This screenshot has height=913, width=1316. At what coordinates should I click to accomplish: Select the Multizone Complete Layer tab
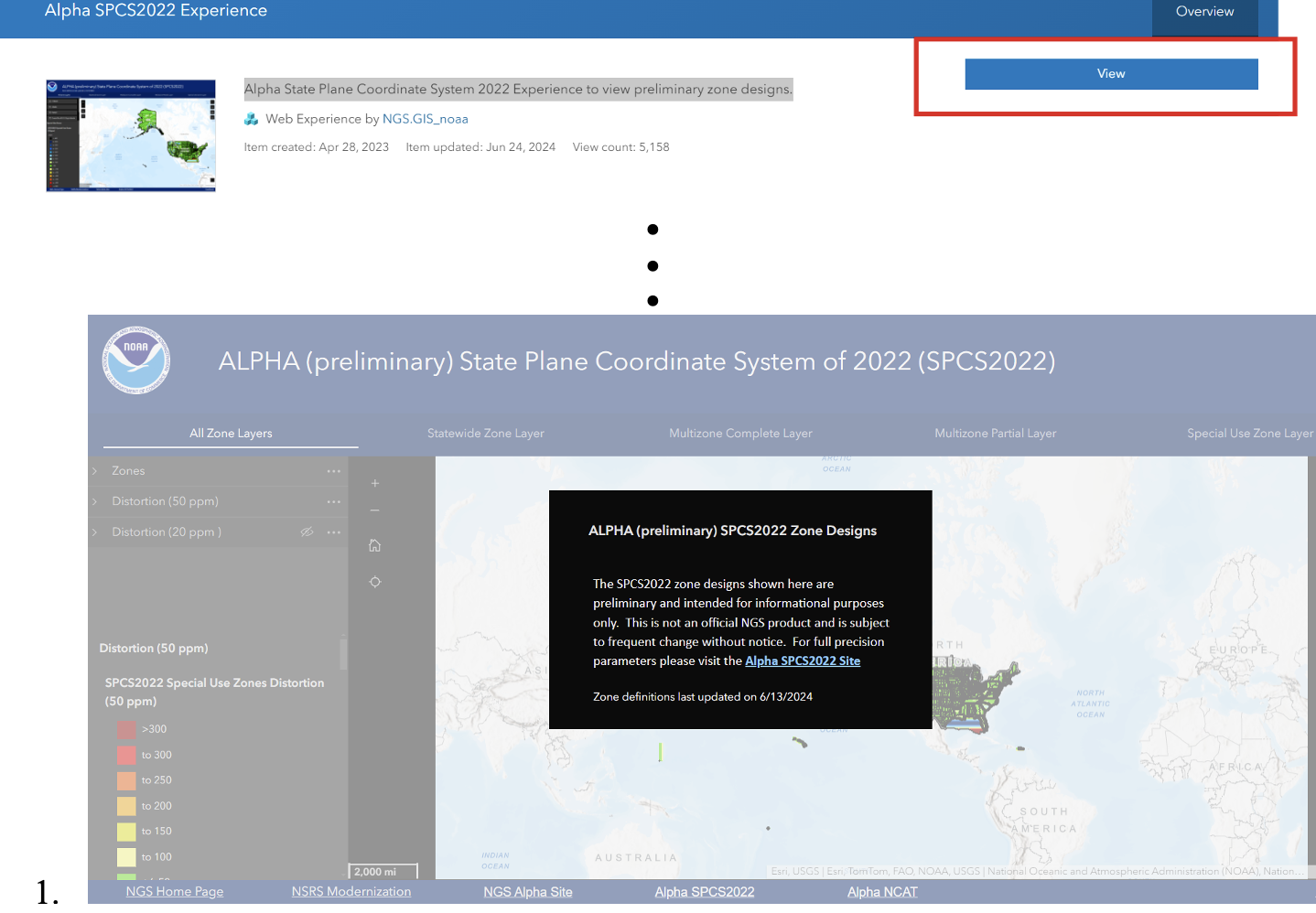[x=740, y=434]
